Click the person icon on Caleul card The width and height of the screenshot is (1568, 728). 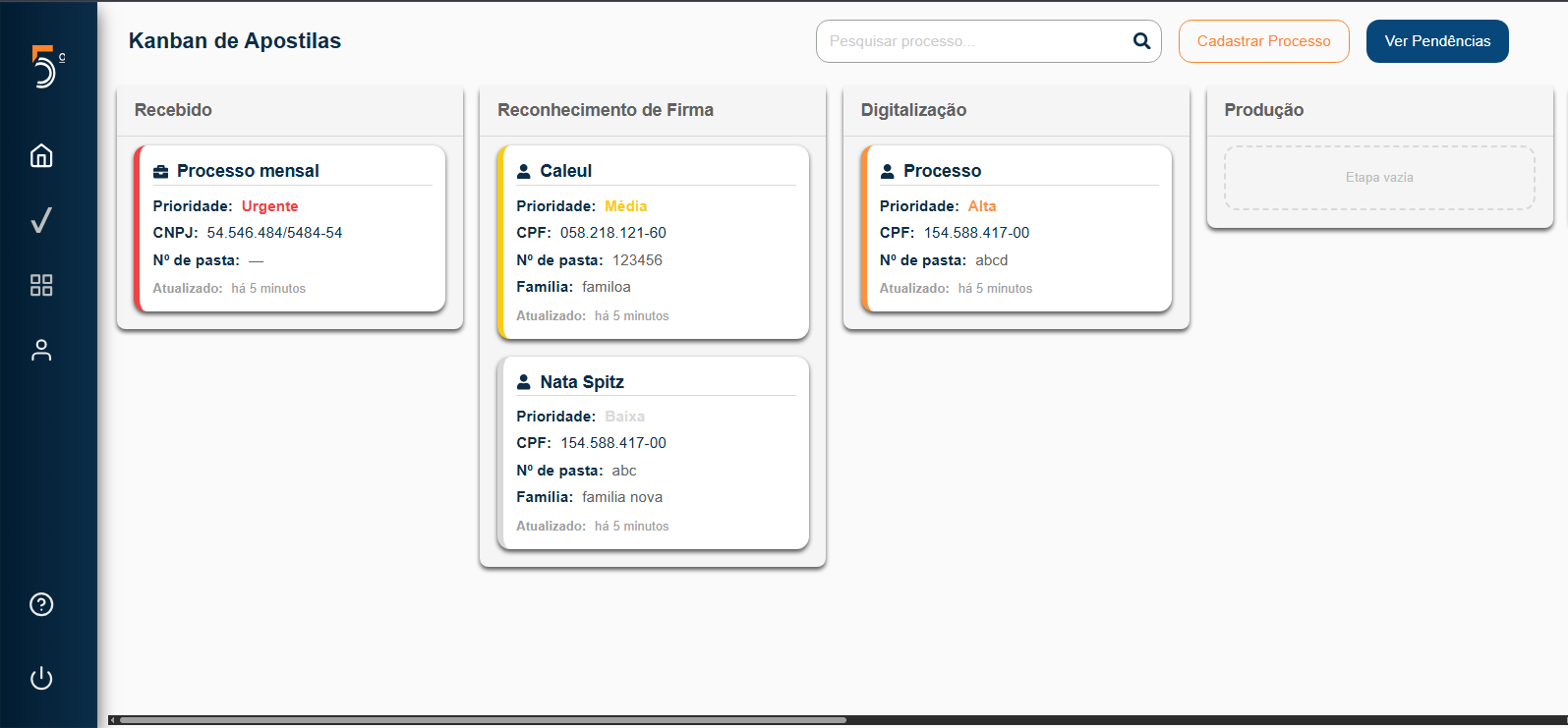coord(524,172)
